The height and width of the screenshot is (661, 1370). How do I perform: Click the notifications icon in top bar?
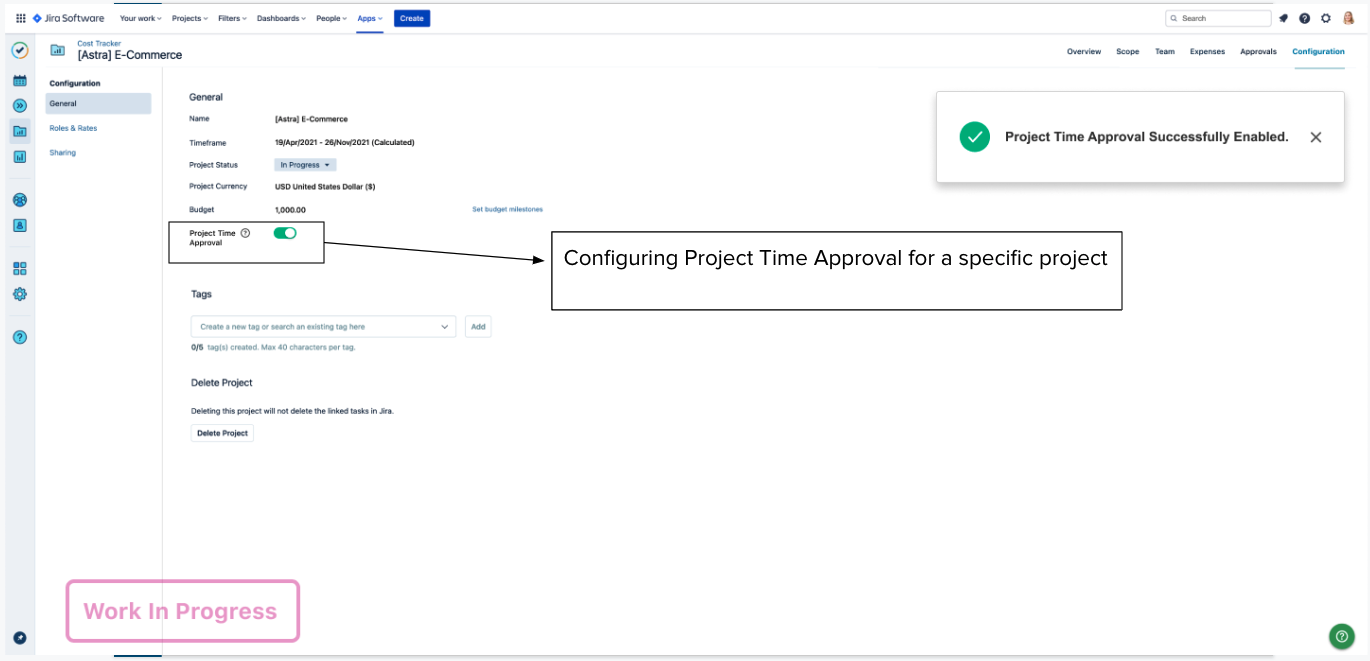[1284, 18]
